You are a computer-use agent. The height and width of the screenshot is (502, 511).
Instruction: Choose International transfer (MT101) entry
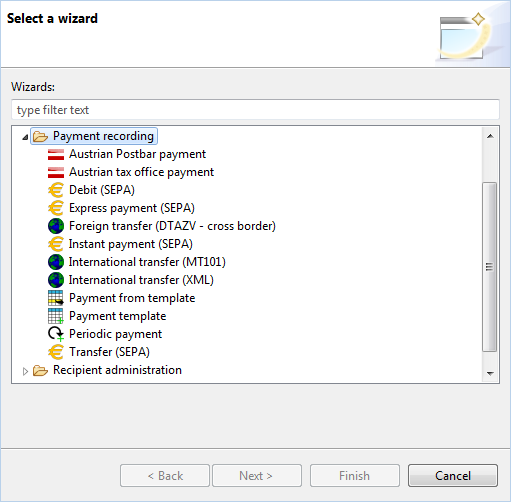147,262
